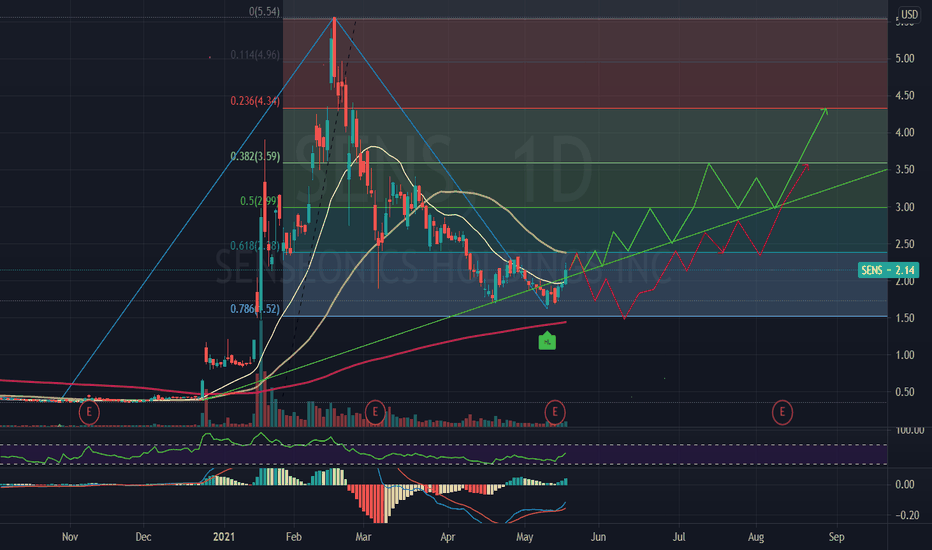This screenshot has height=550, width=932.
Task: Open the USD currency selector
Action: (x=909, y=14)
